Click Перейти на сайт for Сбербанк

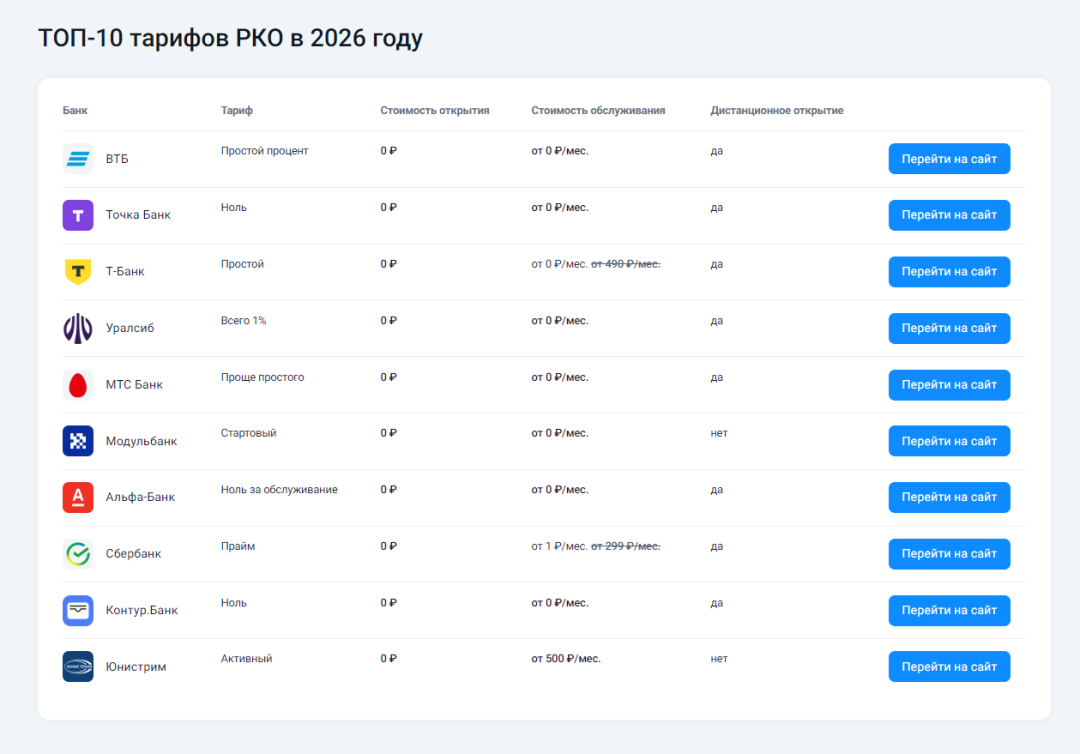coord(949,554)
